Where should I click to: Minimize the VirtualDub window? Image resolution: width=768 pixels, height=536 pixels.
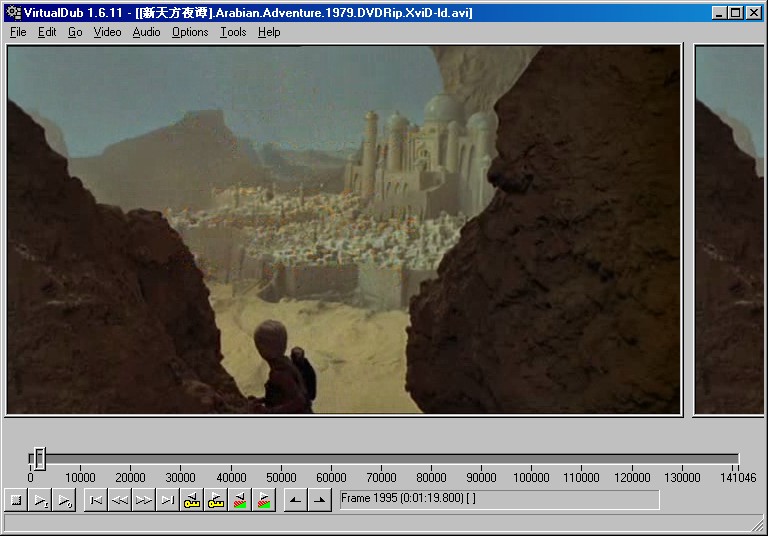point(719,13)
